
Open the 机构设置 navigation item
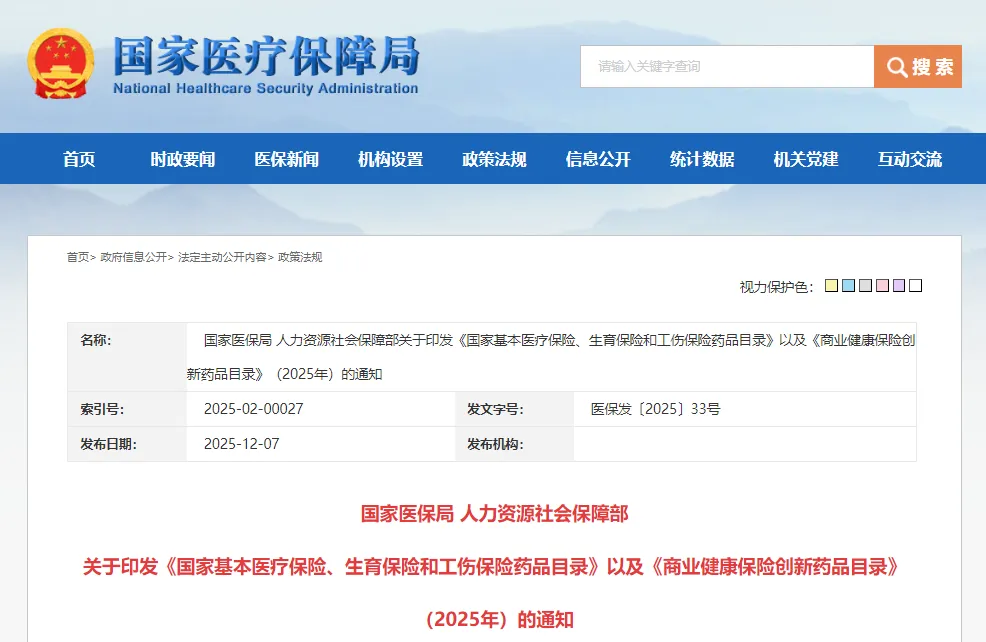click(x=391, y=159)
